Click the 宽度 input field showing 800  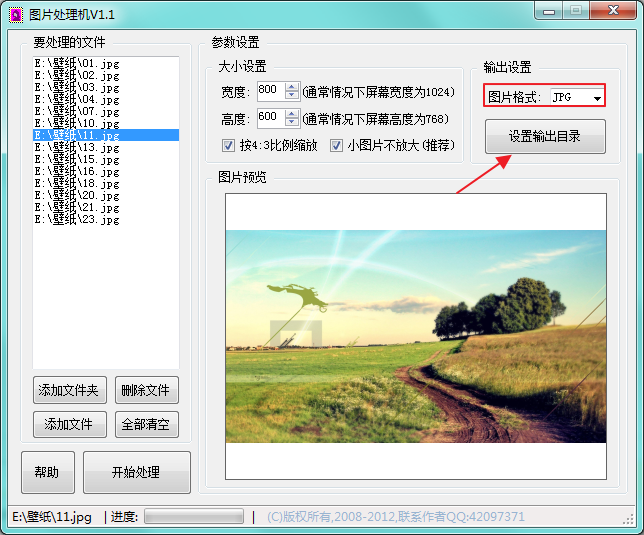tap(271, 91)
